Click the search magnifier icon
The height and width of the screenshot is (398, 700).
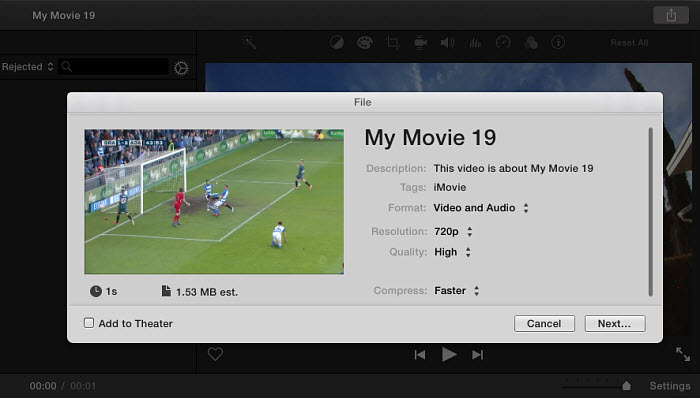tap(67, 66)
